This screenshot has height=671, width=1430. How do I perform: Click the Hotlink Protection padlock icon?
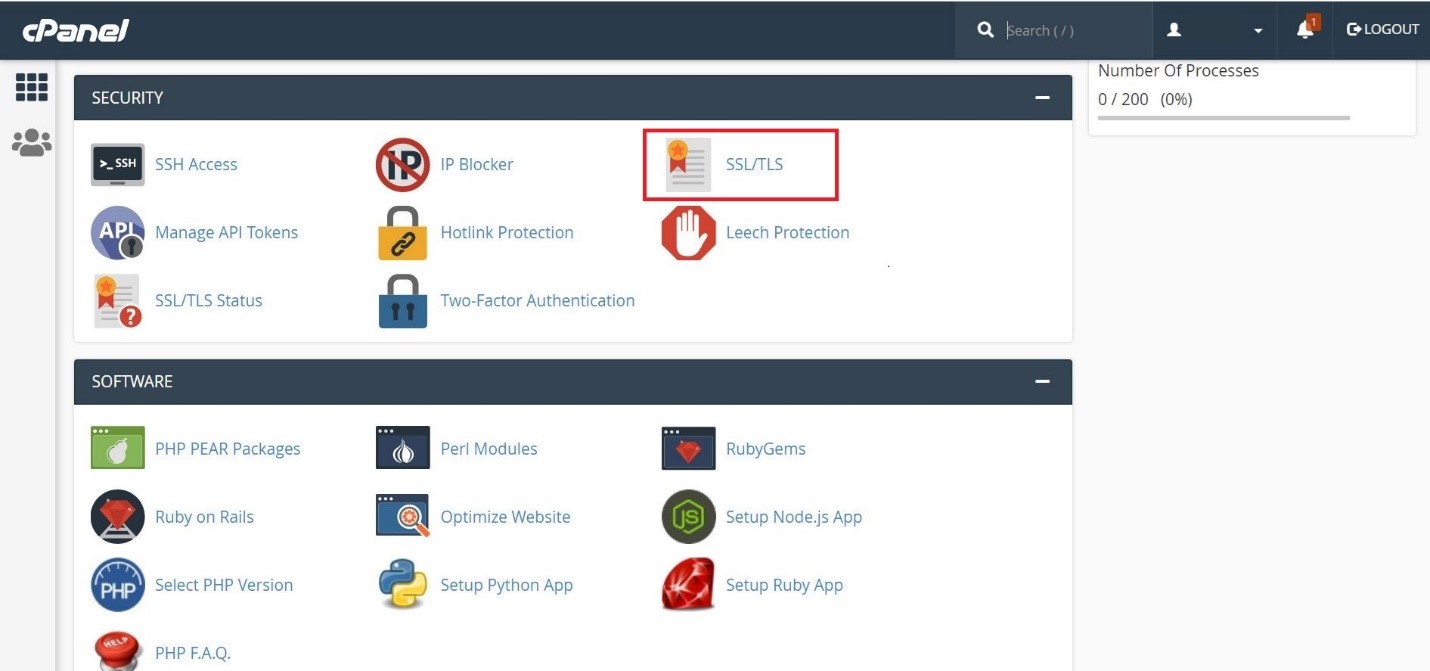pyautogui.click(x=403, y=232)
